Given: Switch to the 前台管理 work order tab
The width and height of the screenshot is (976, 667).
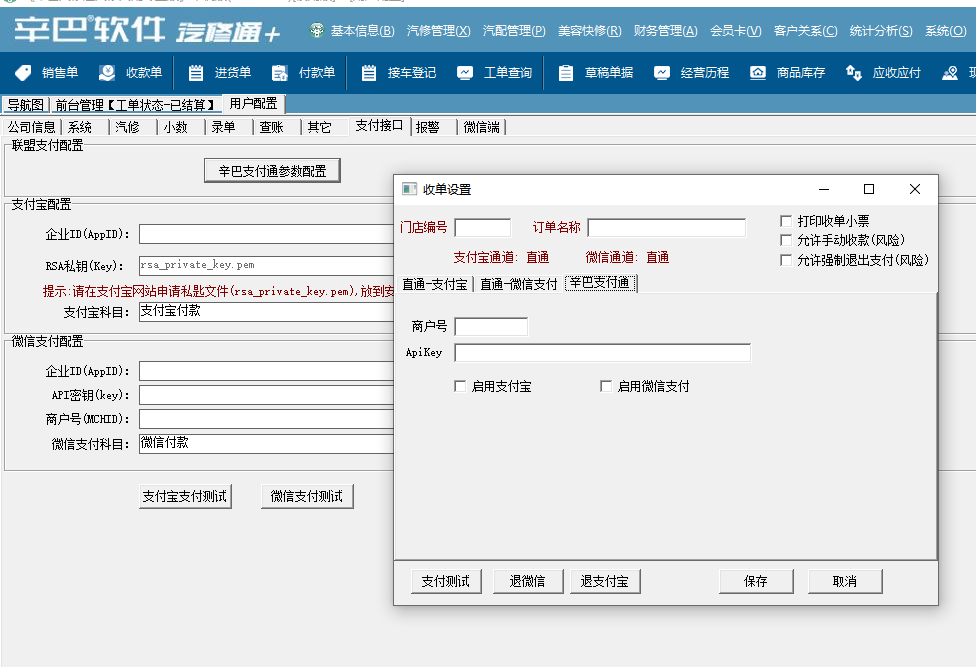Looking at the screenshot, I should (x=135, y=105).
